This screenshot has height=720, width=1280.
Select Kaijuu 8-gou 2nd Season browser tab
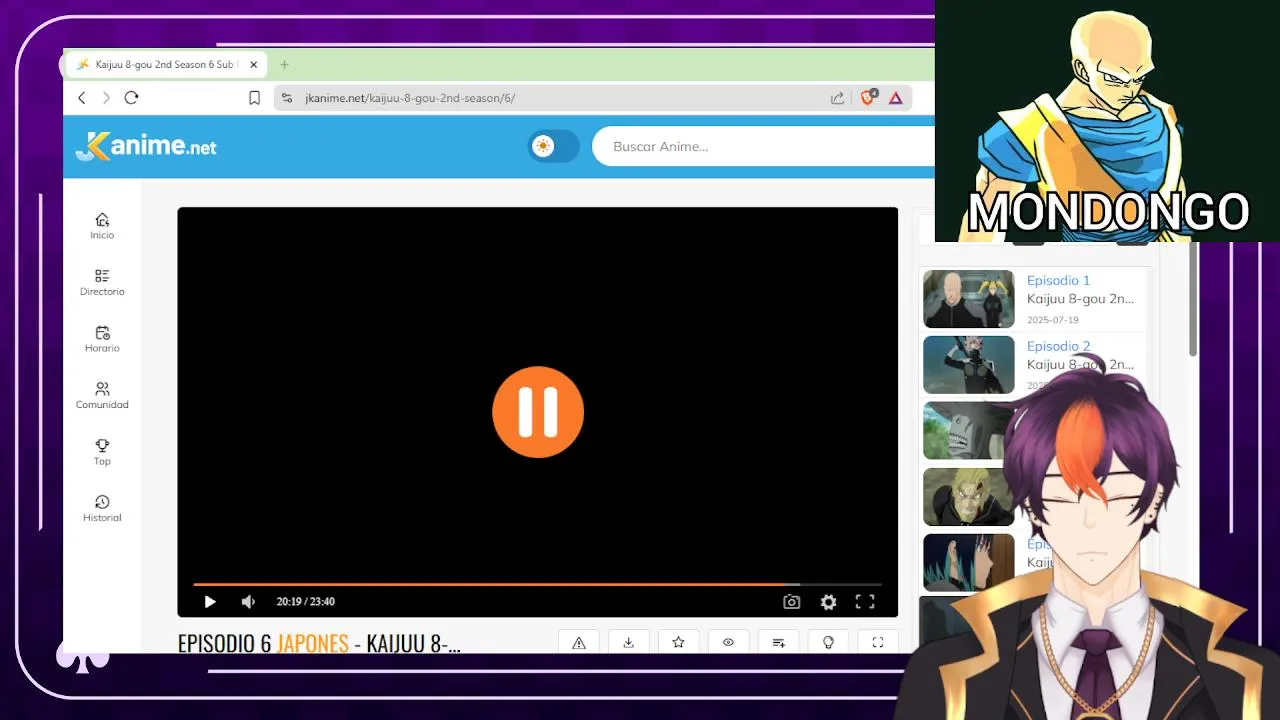tap(165, 64)
